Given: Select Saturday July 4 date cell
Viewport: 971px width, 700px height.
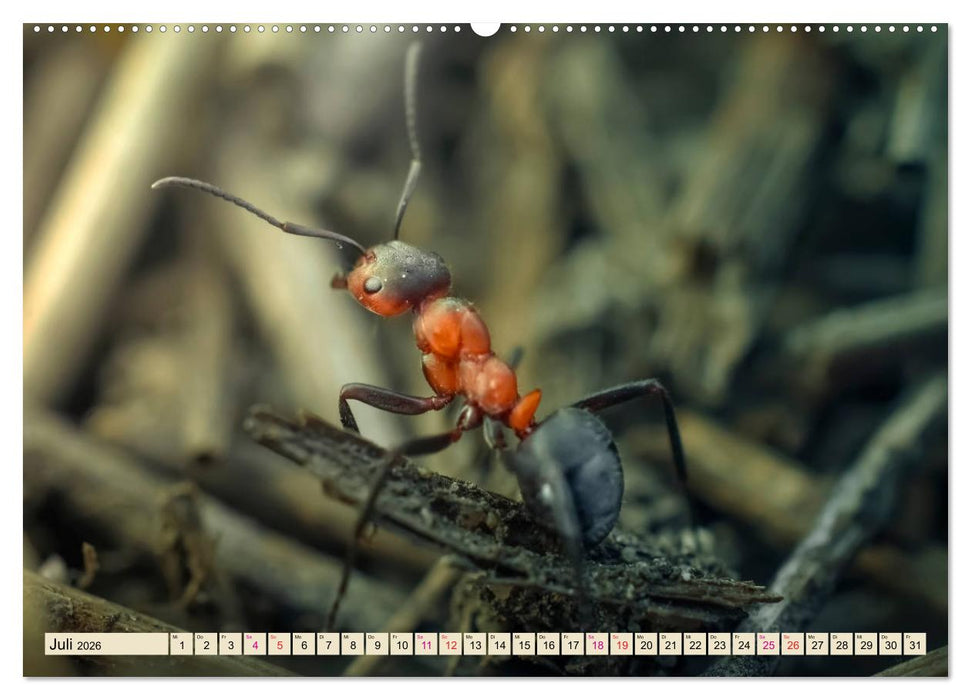Looking at the screenshot, I should coord(254,644).
